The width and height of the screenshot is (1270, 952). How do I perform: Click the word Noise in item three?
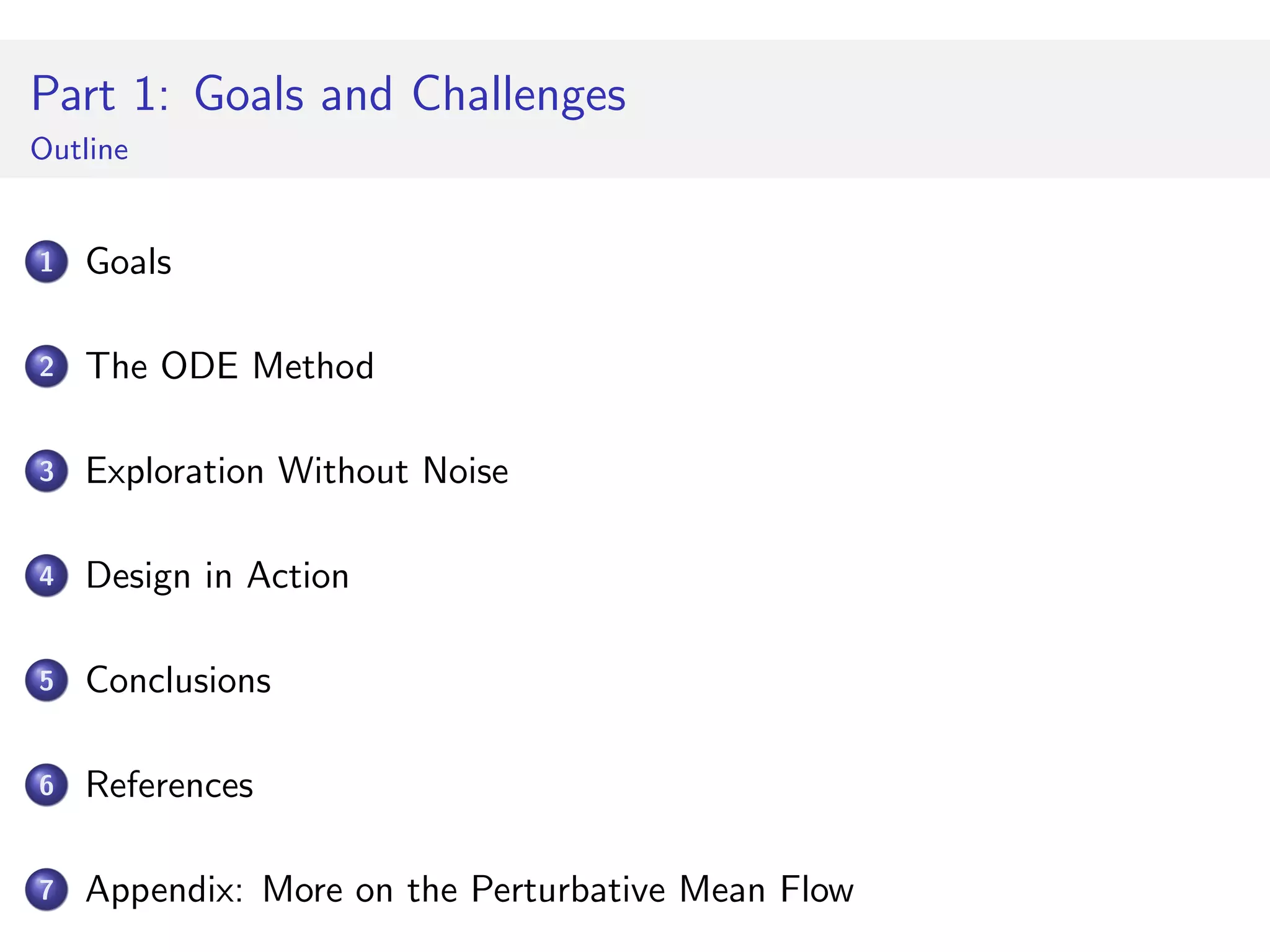[x=465, y=471]
